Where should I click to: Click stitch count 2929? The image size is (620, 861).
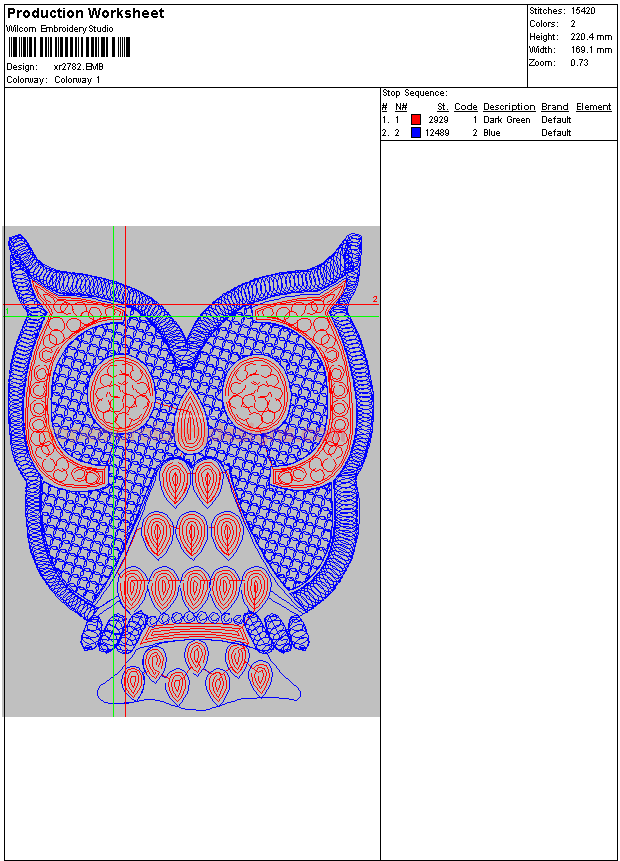[x=438, y=120]
